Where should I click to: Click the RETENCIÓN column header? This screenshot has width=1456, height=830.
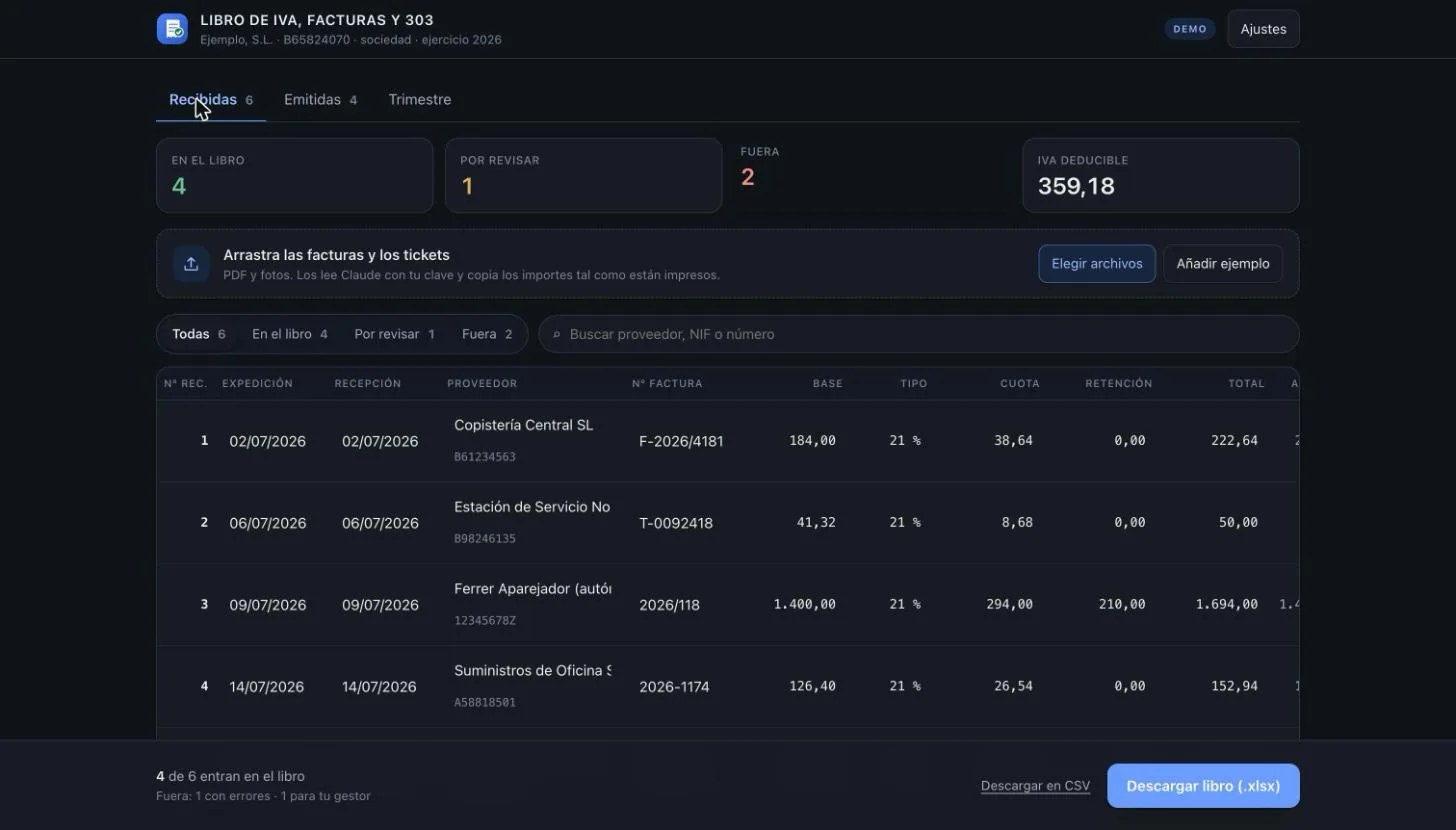1119,384
